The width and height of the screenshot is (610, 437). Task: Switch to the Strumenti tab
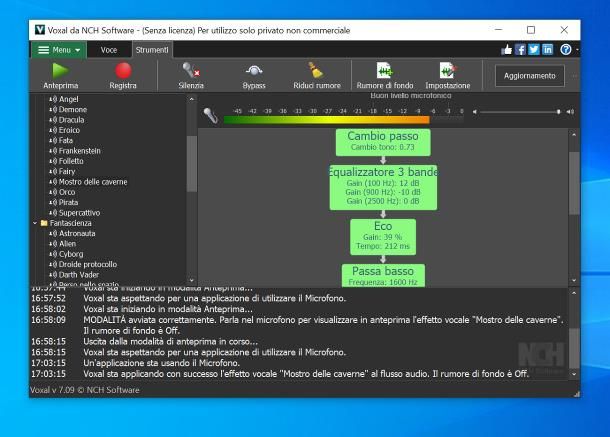[152, 50]
